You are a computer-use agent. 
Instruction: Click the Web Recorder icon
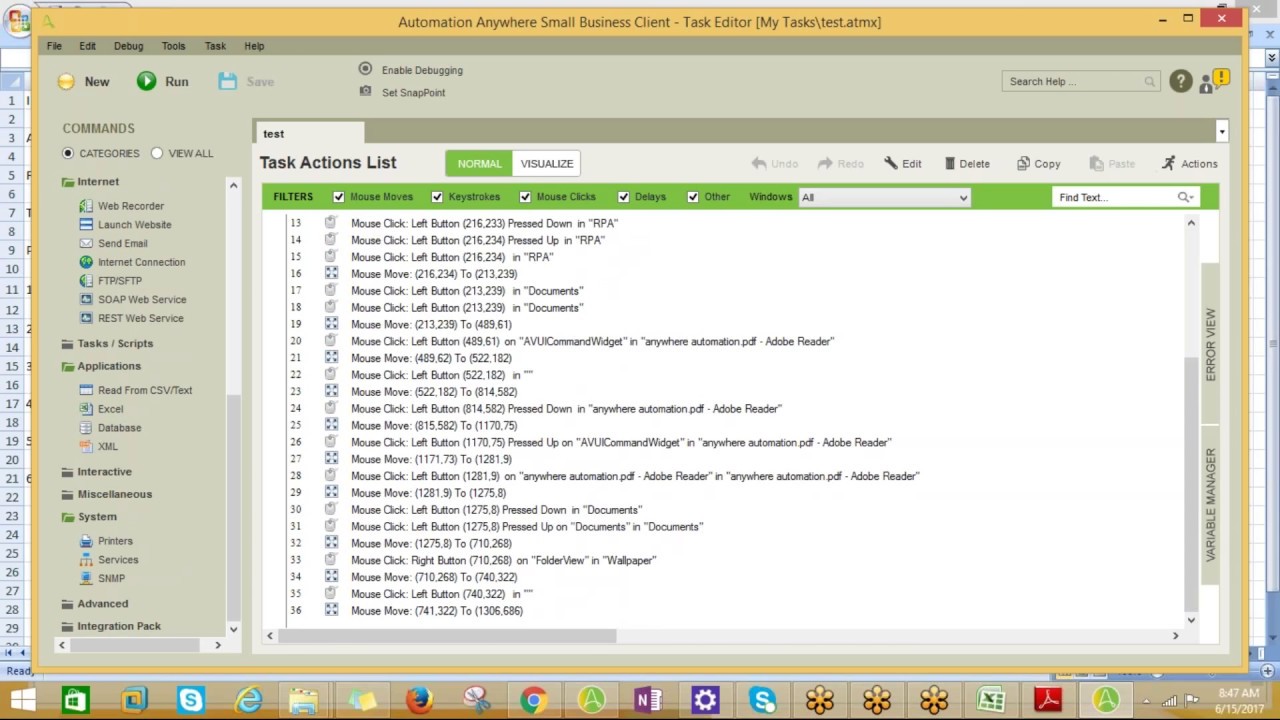(86, 206)
